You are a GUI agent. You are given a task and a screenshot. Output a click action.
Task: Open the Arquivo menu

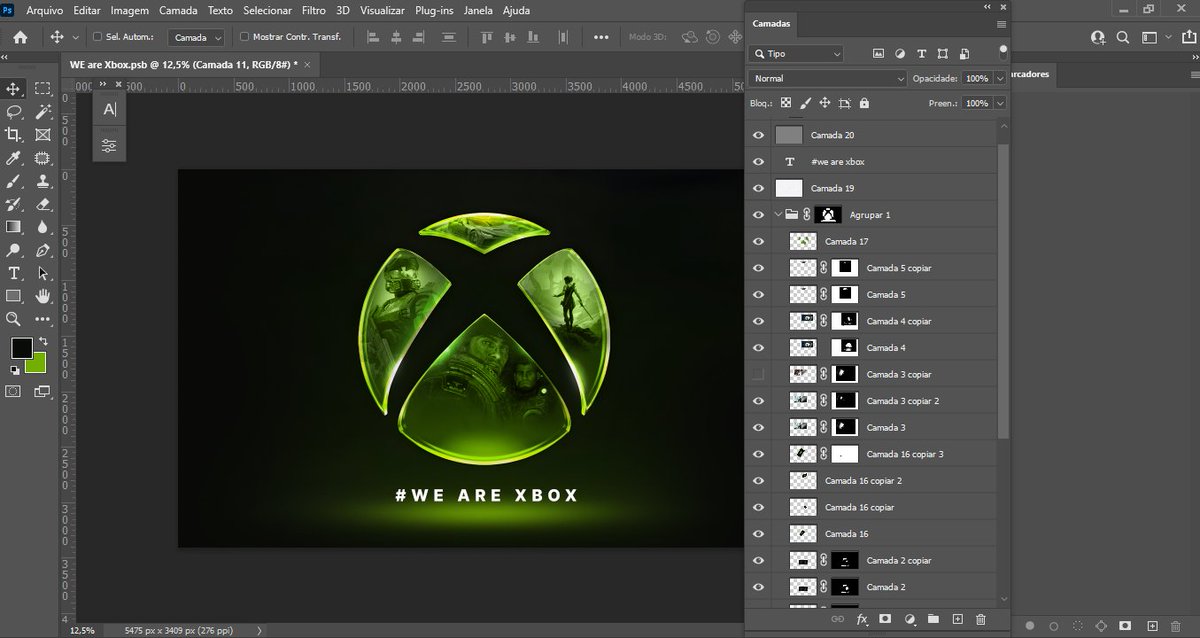(46, 10)
